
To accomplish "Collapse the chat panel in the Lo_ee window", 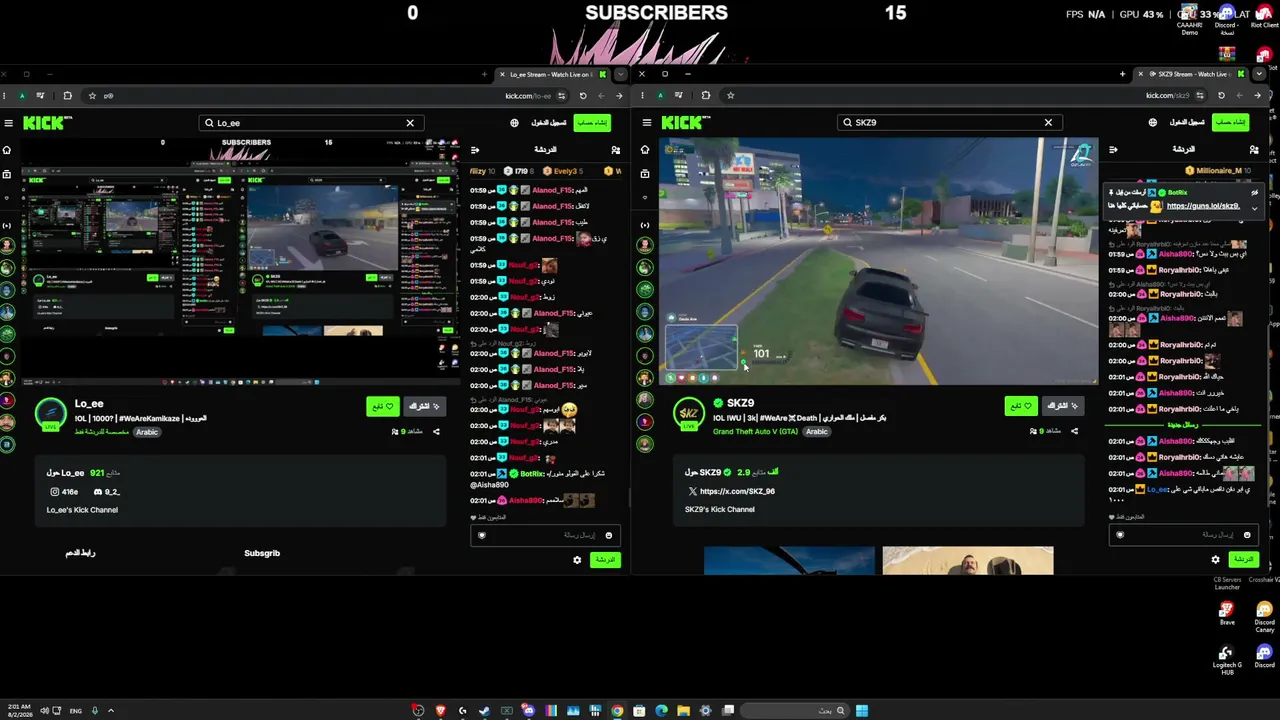I will [x=475, y=150].
